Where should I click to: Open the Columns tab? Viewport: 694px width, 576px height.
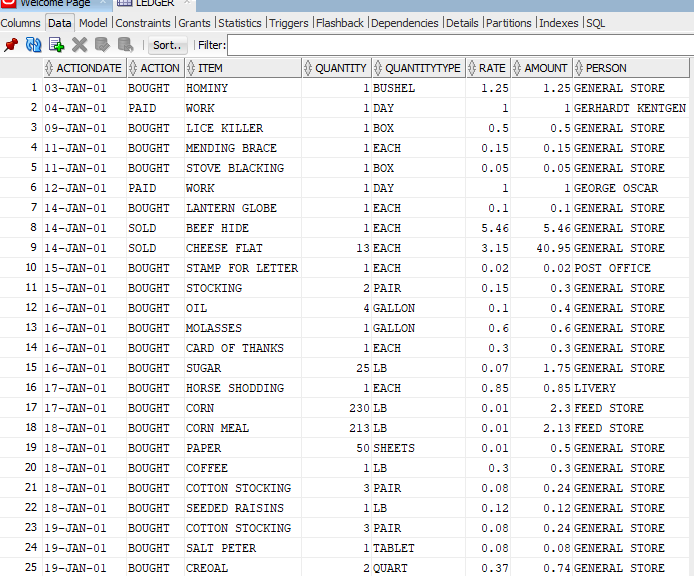click(20, 23)
